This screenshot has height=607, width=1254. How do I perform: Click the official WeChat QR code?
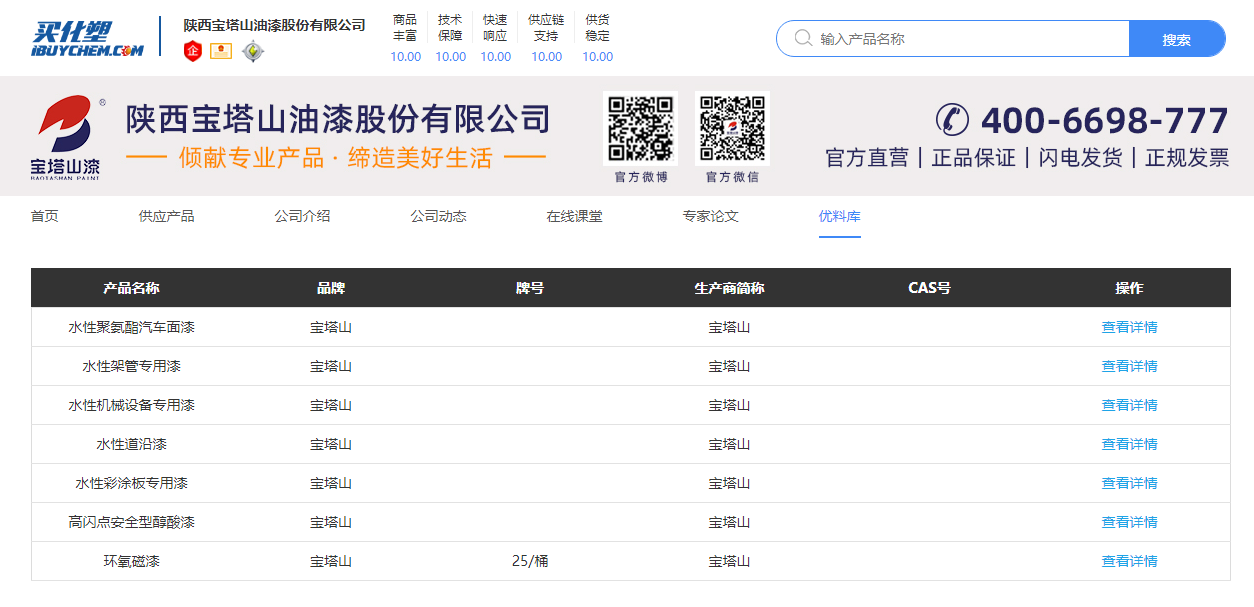coord(733,128)
